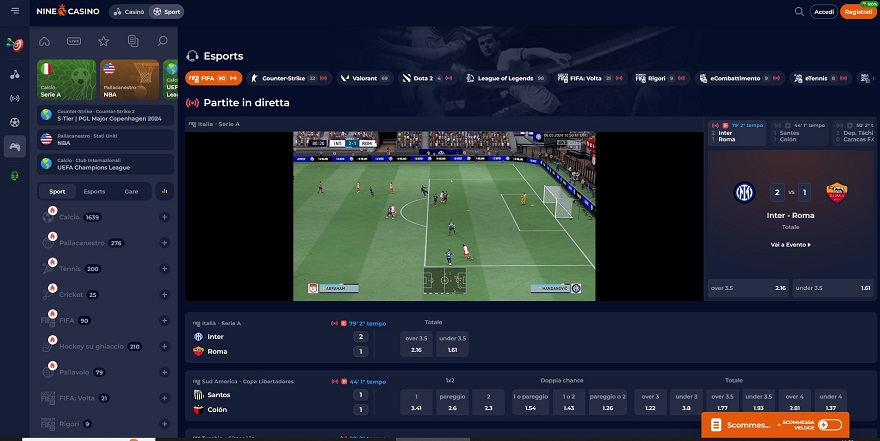Image resolution: width=880 pixels, height=441 pixels.
Task: Expand Tennis with plus
Action: (x=164, y=269)
